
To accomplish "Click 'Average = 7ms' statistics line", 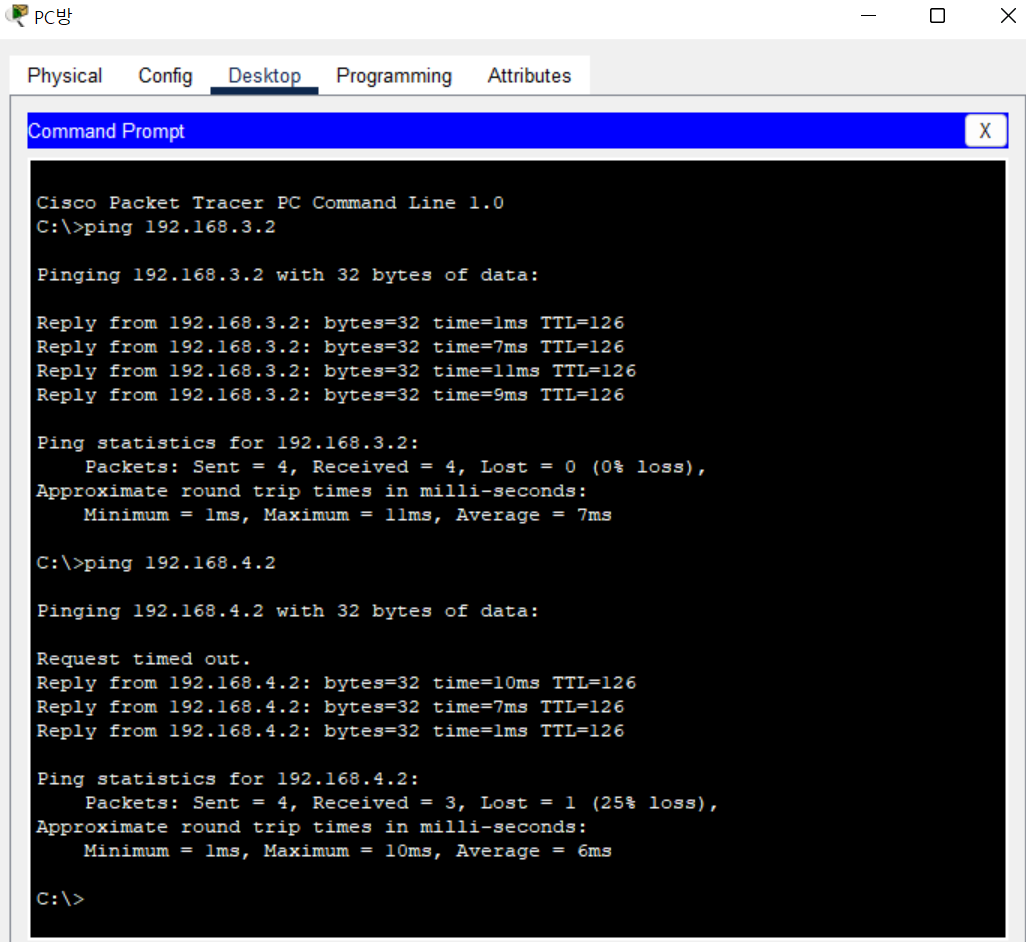I will tap(348, 515).
